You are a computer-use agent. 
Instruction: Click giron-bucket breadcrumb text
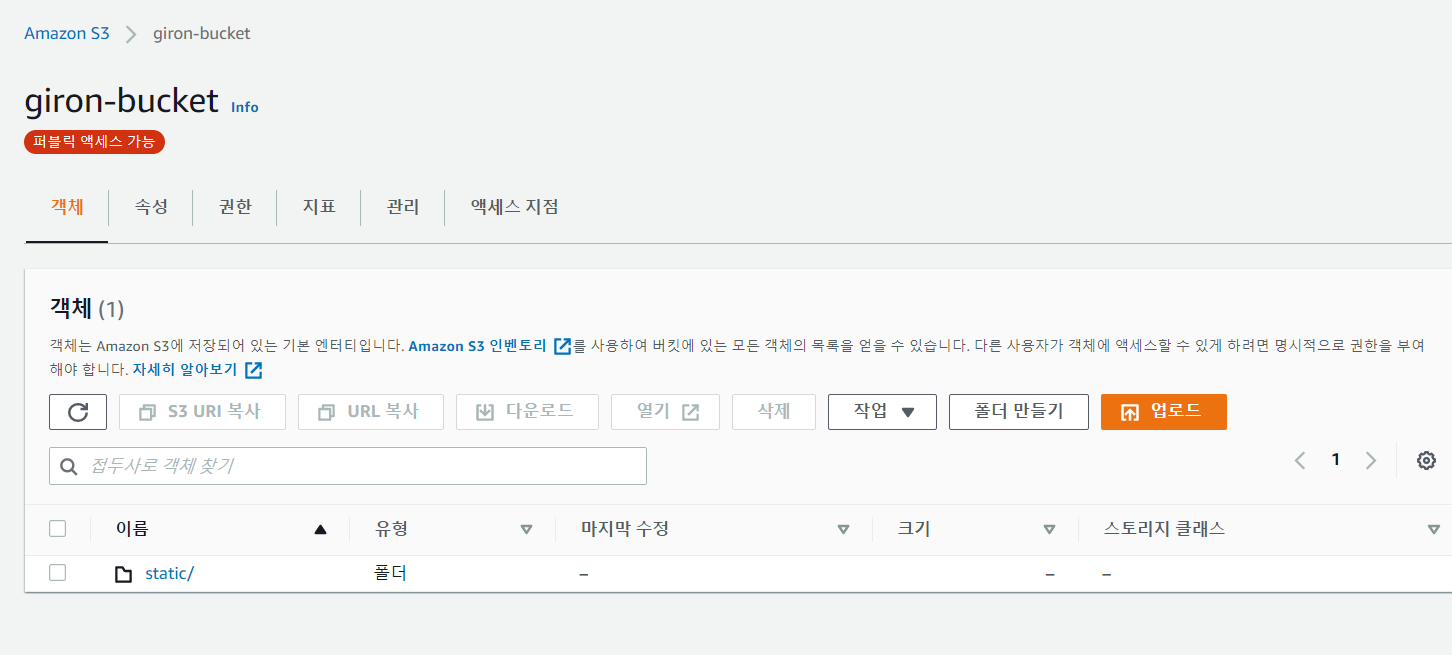click(x=202, y=33)
